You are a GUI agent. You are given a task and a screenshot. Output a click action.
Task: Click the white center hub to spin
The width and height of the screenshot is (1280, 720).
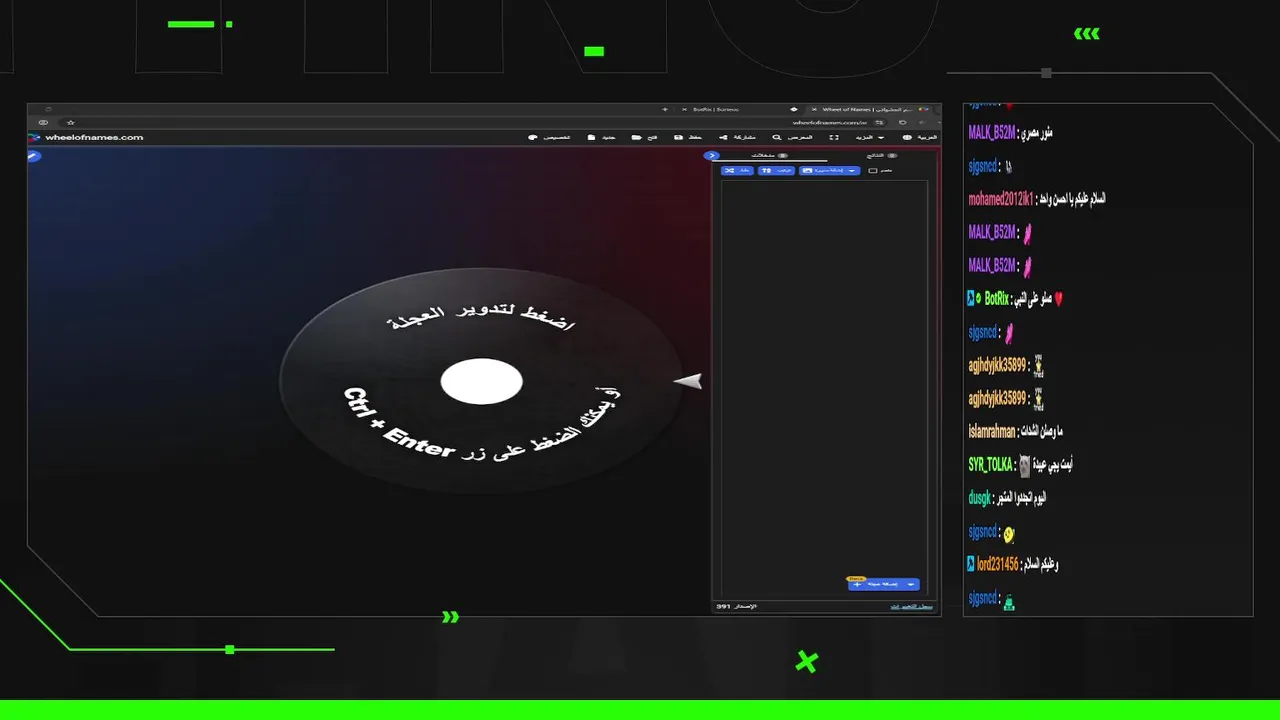pyautogui.click(x=482, y=382)
